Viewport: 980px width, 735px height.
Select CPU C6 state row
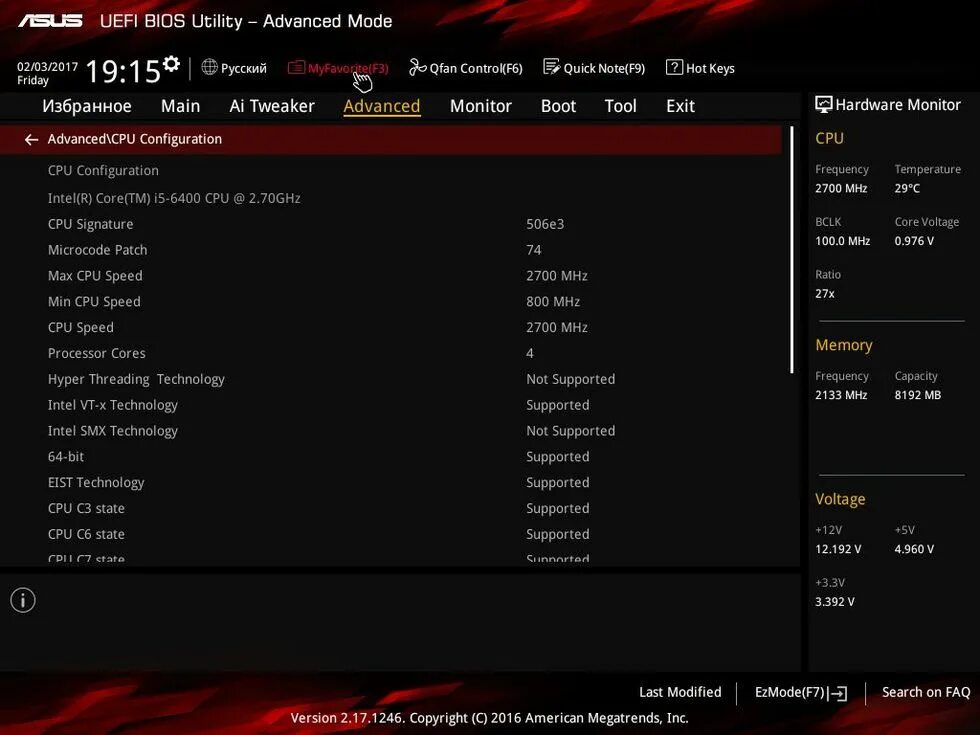point(391,534)
